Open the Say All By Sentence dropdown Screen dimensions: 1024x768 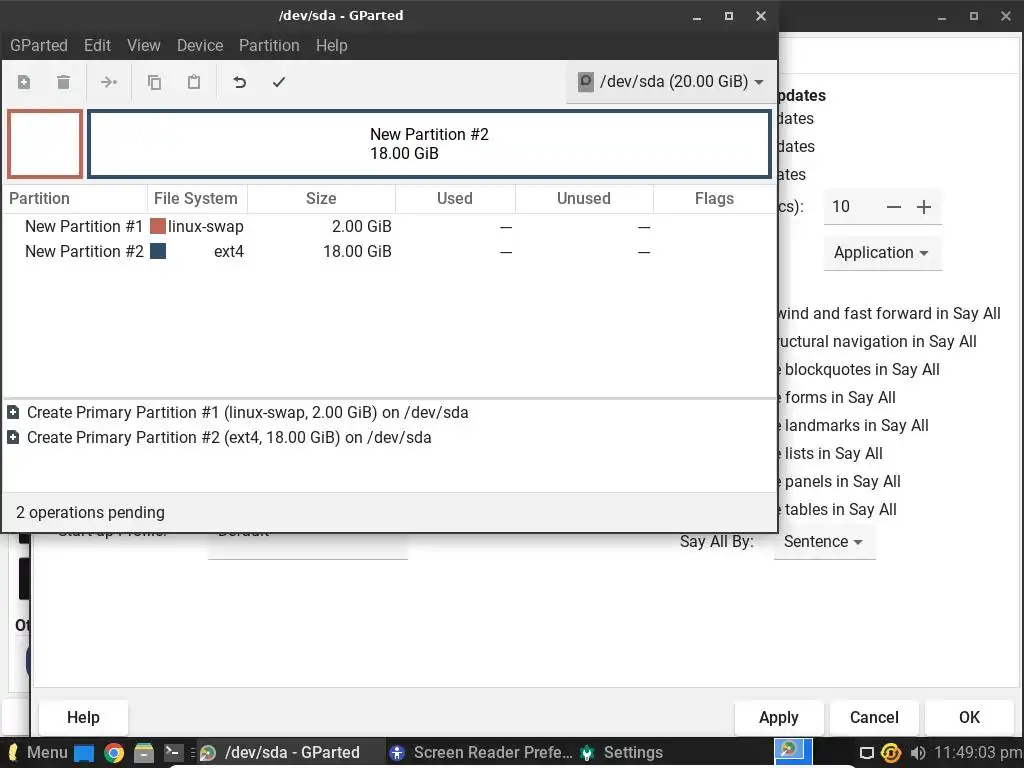(824, 542)
